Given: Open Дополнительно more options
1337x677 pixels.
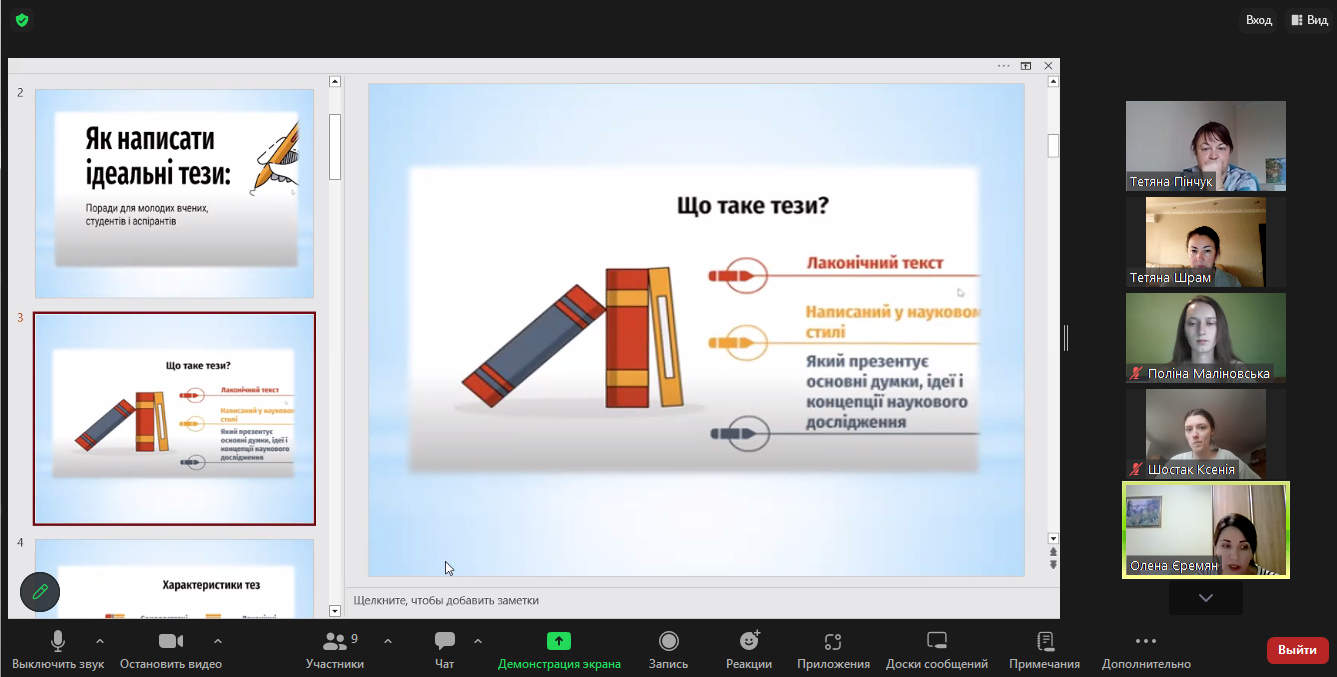Looking at the screenshot, I should click(x=1146, y=650).
